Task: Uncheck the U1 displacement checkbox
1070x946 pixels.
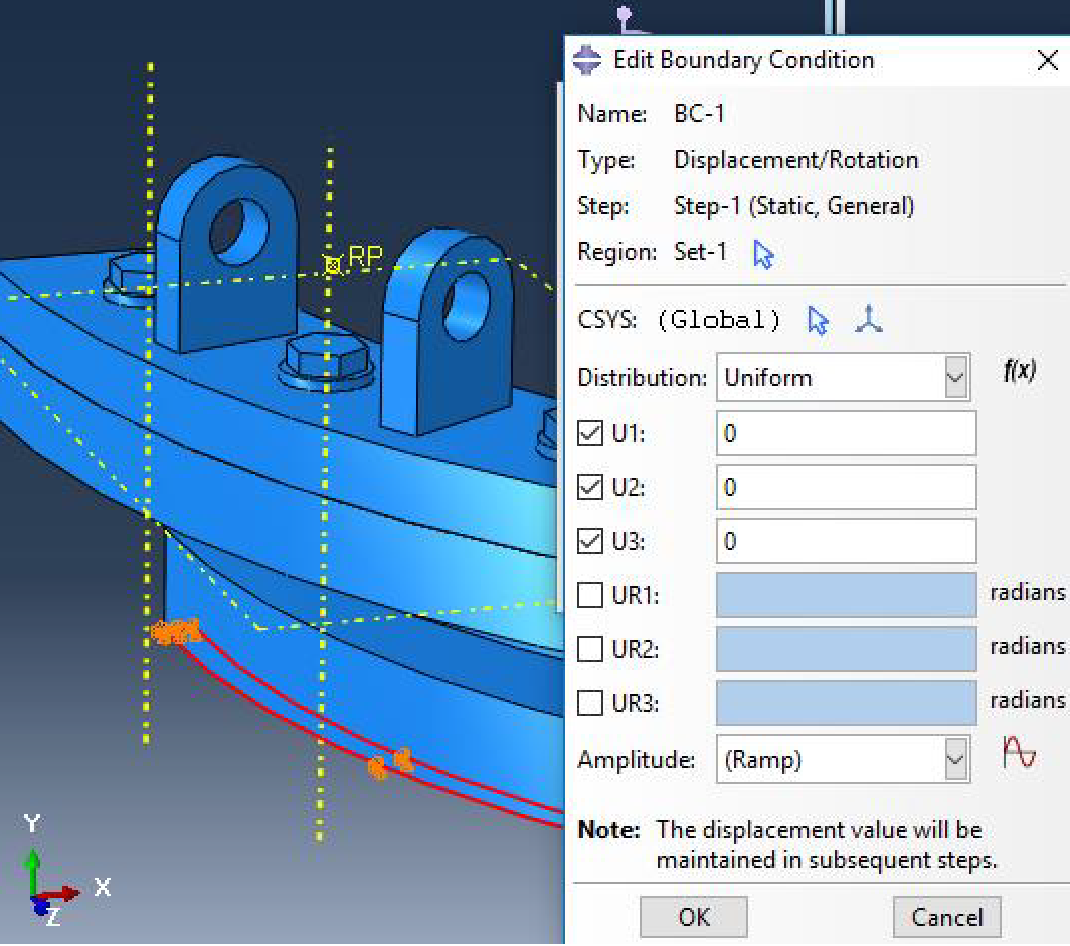Action: tap(590, 433)
